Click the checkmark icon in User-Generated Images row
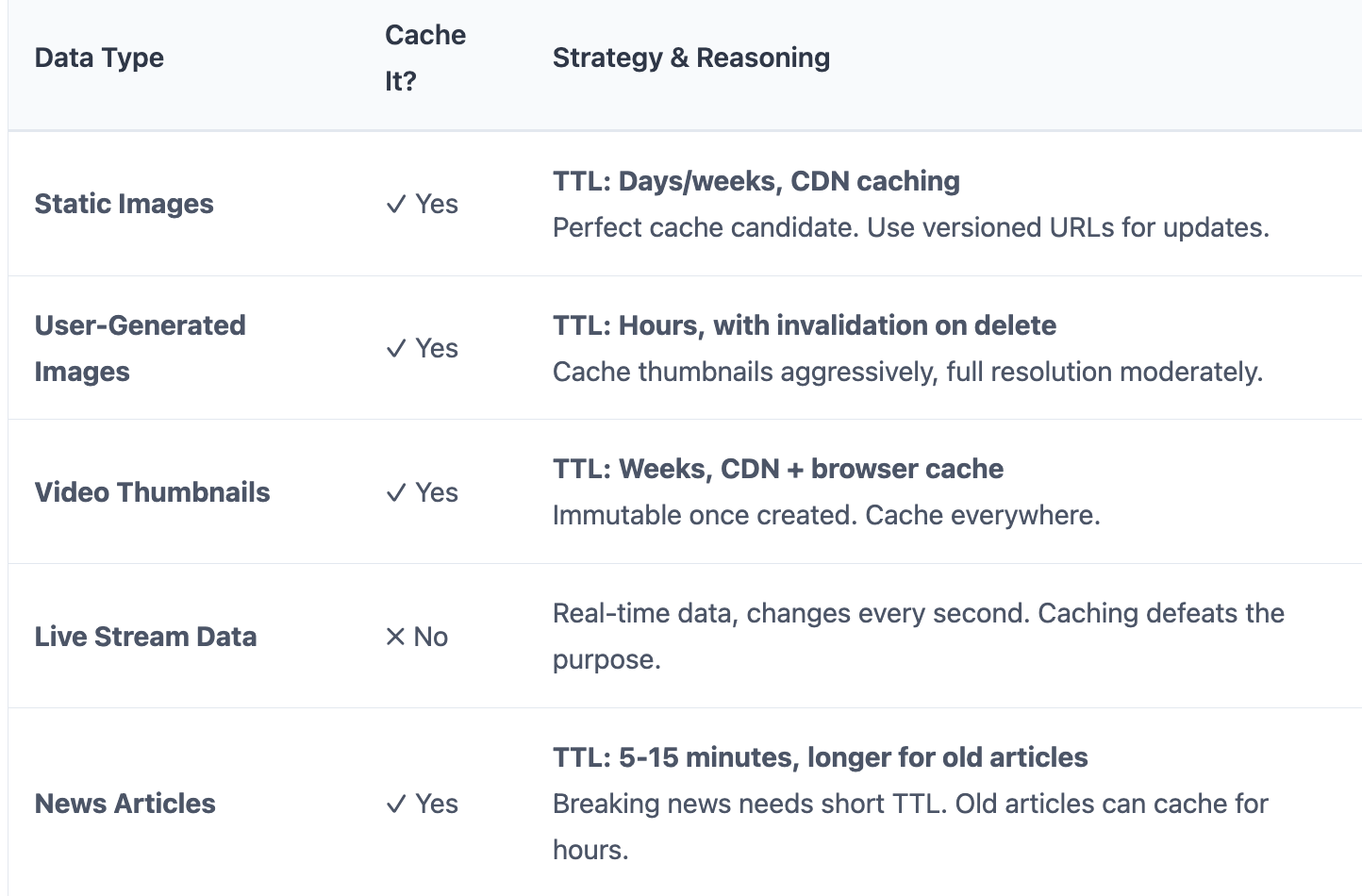Viewport: 1362px width, 896px height. pos(396,349)
